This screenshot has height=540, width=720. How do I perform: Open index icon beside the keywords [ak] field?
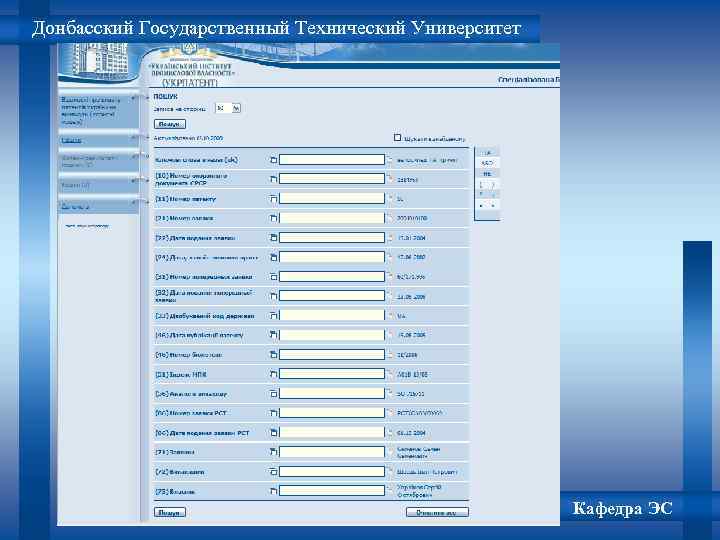(x=274, y=160)
